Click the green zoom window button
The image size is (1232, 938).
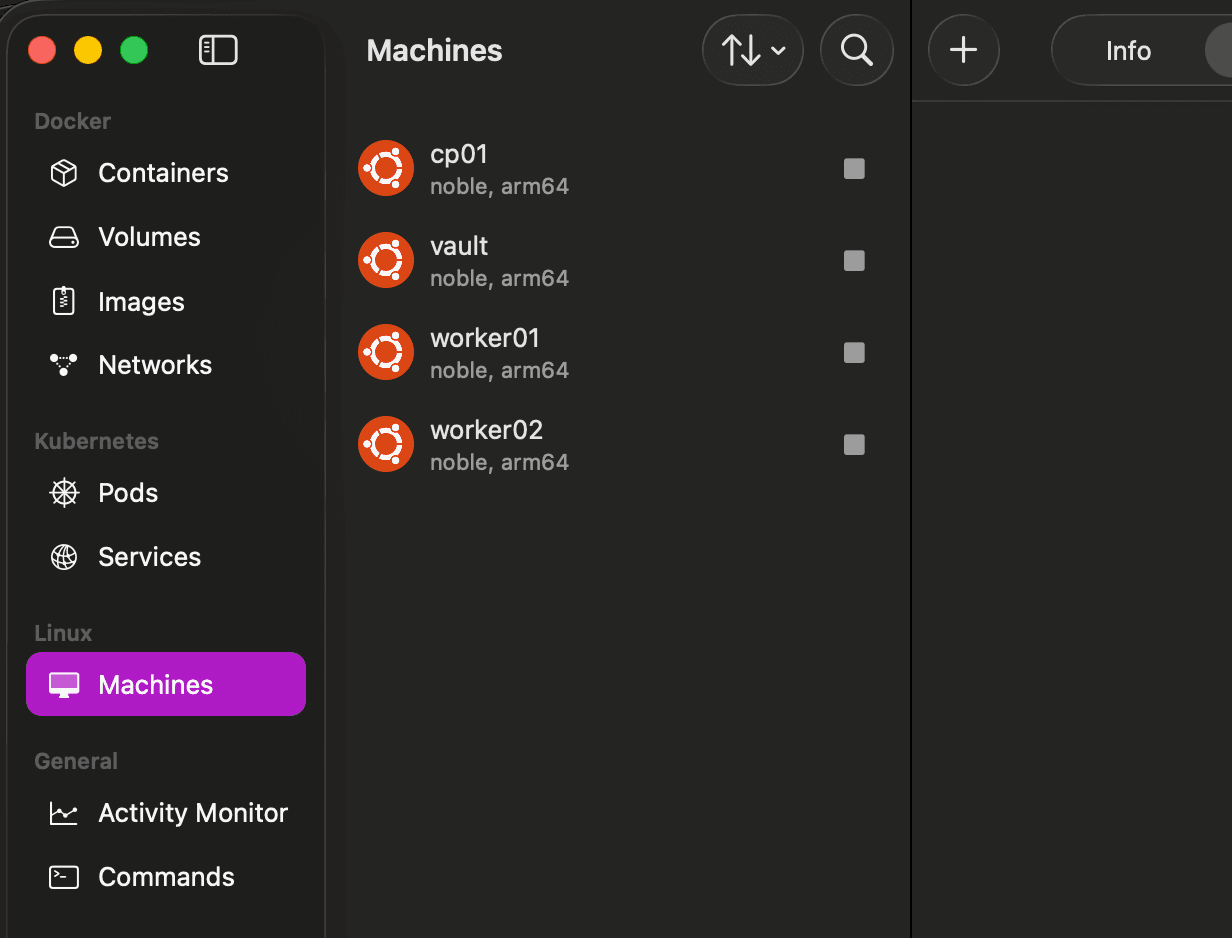134,50
